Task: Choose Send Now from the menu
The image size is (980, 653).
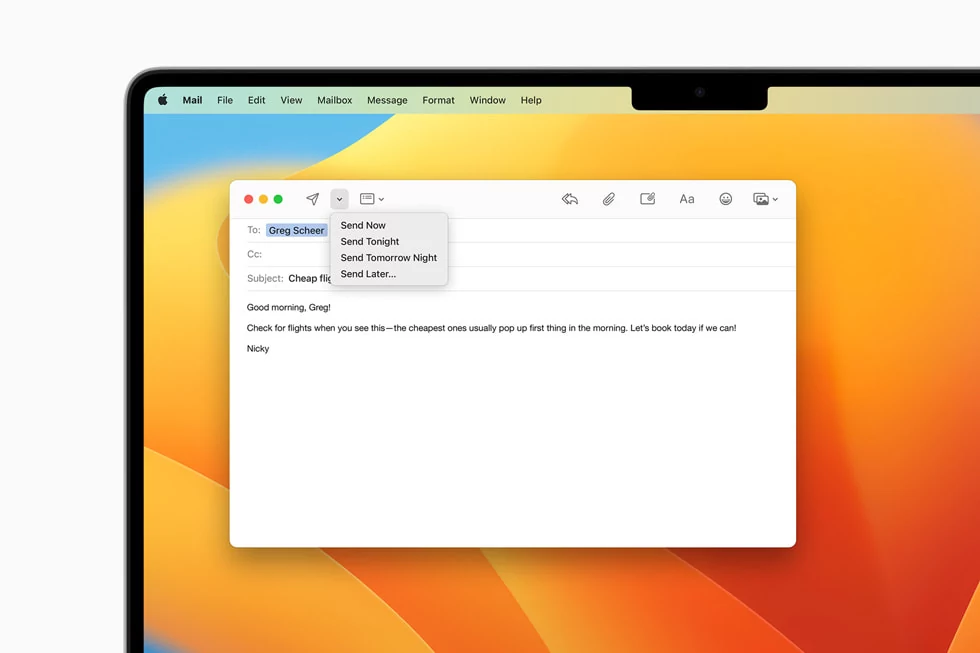Action: 389,225
